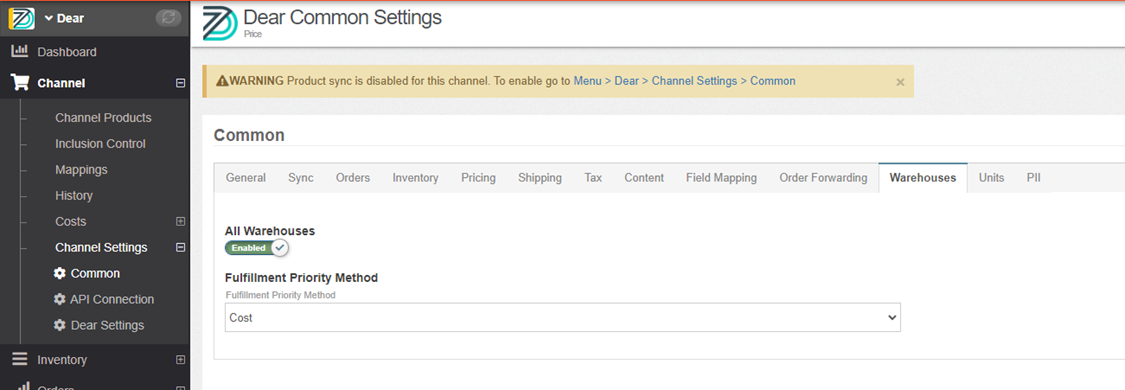Expand the Inventory menu section
1125x390 pixels.
tap(180, 360)
